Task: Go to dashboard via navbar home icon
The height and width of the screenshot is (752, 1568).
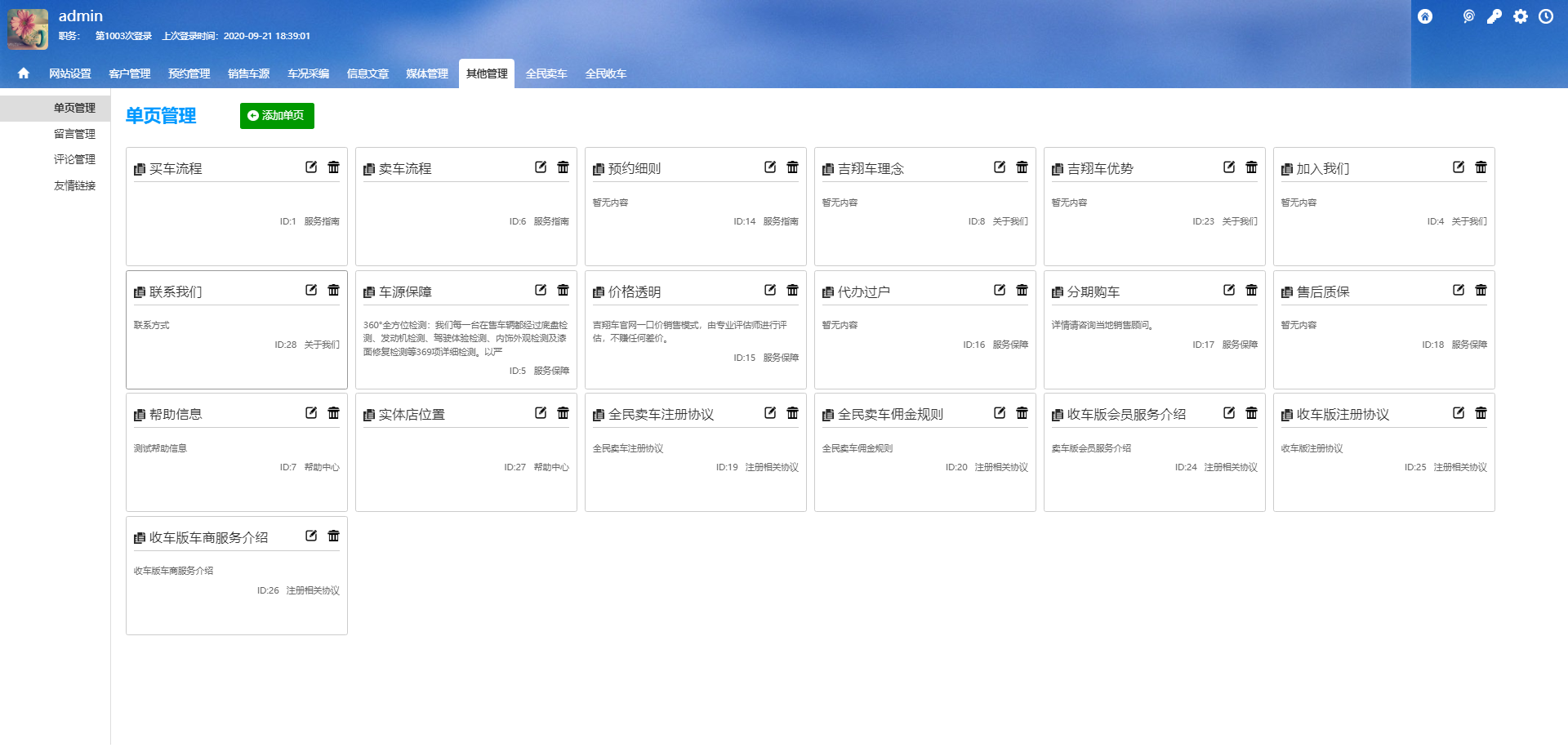Action: [x=24, y=73]
